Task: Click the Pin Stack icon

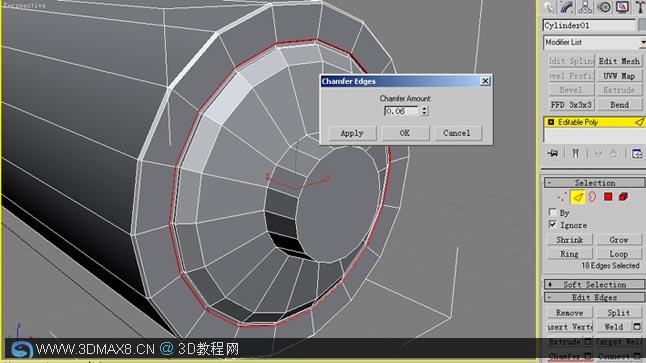Action: [x=553, y=154]
